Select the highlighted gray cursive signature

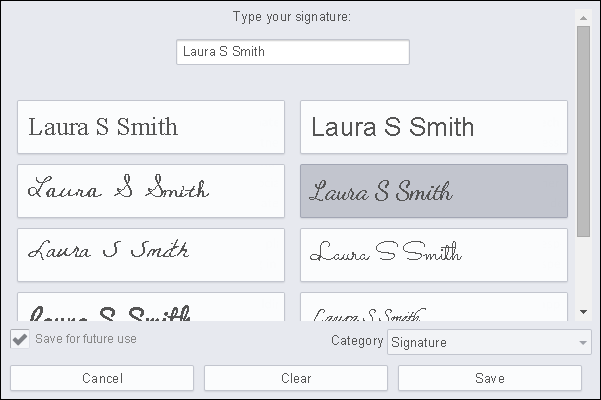tap(433, 191)
